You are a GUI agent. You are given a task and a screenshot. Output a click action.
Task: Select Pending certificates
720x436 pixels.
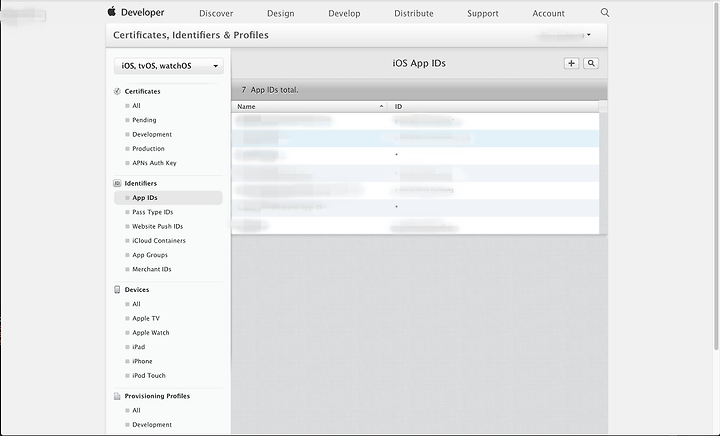(144, 120)
